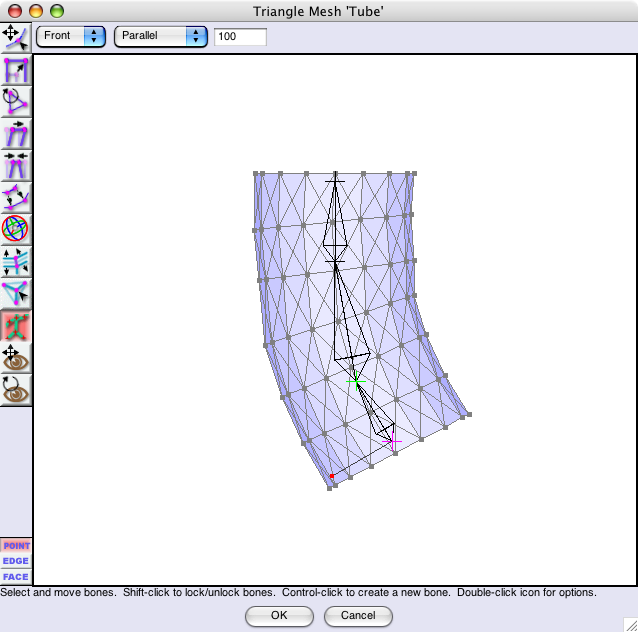Viewport: 638px width, 632px height.
Task: Open the Parallel projection dropdown
Action: pos(161,36)
